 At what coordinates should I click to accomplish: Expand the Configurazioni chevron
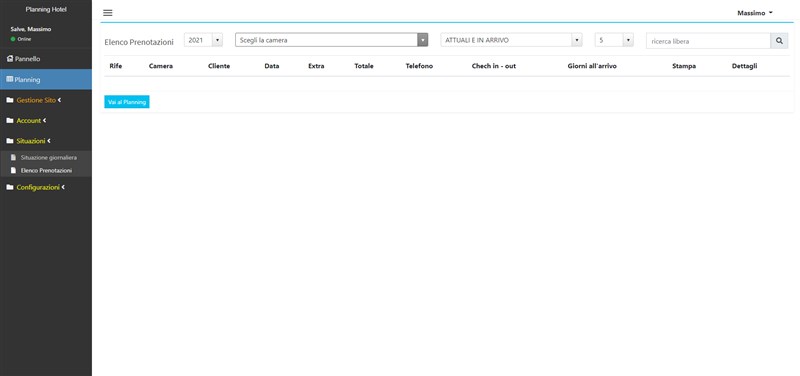[x=63, y=187]
